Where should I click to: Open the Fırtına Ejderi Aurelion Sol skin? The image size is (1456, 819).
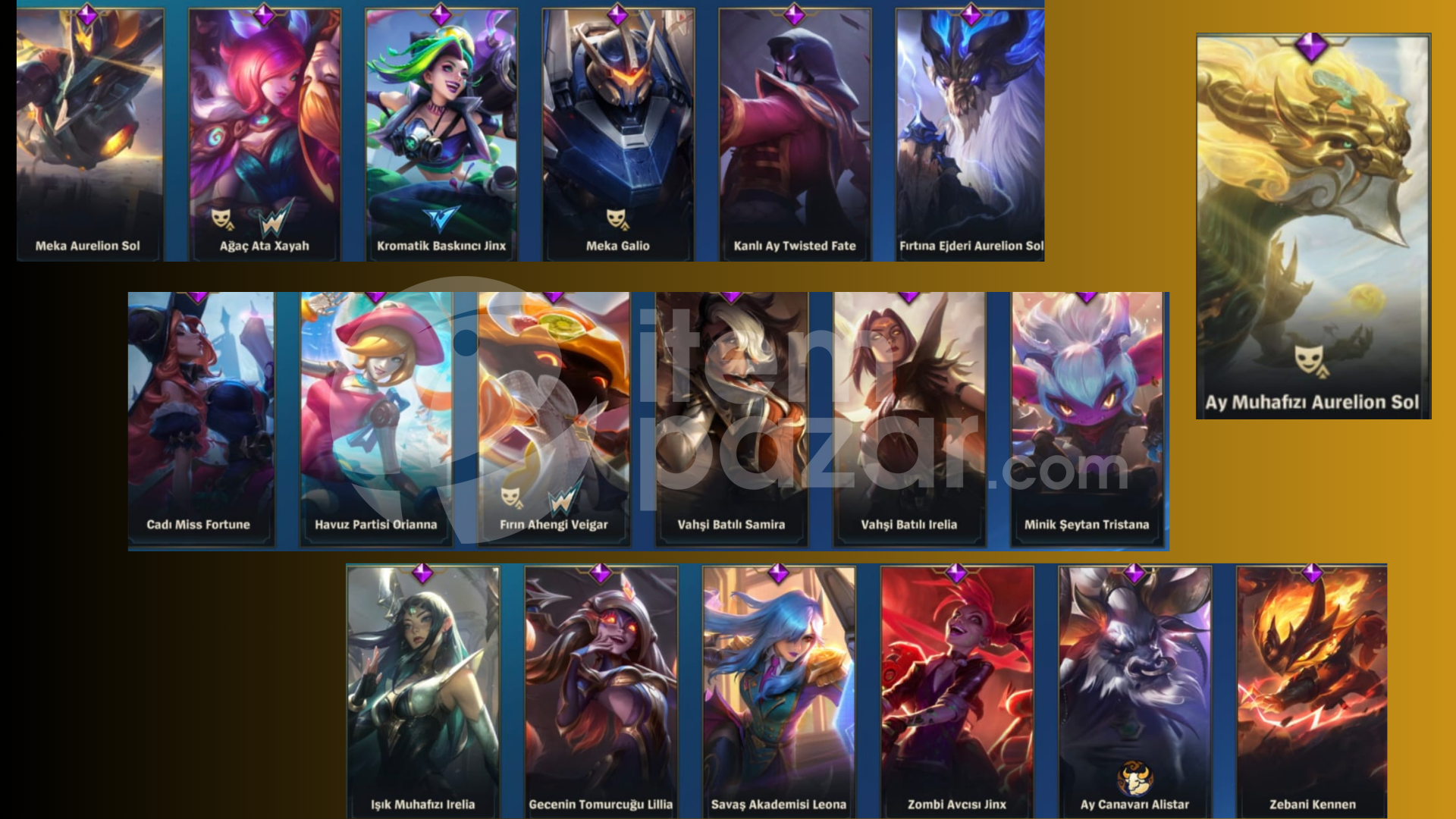click(x=970, y=135)
